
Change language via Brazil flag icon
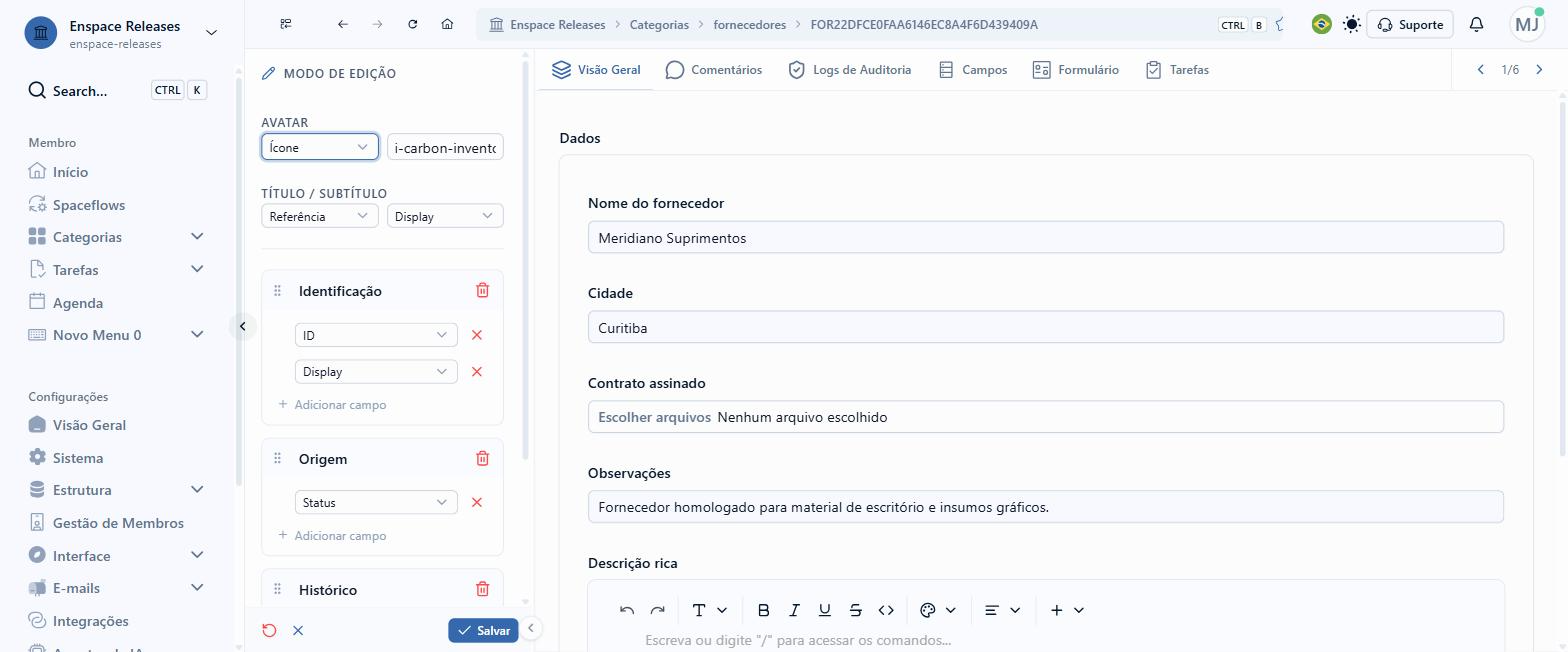click(1321, 24)
